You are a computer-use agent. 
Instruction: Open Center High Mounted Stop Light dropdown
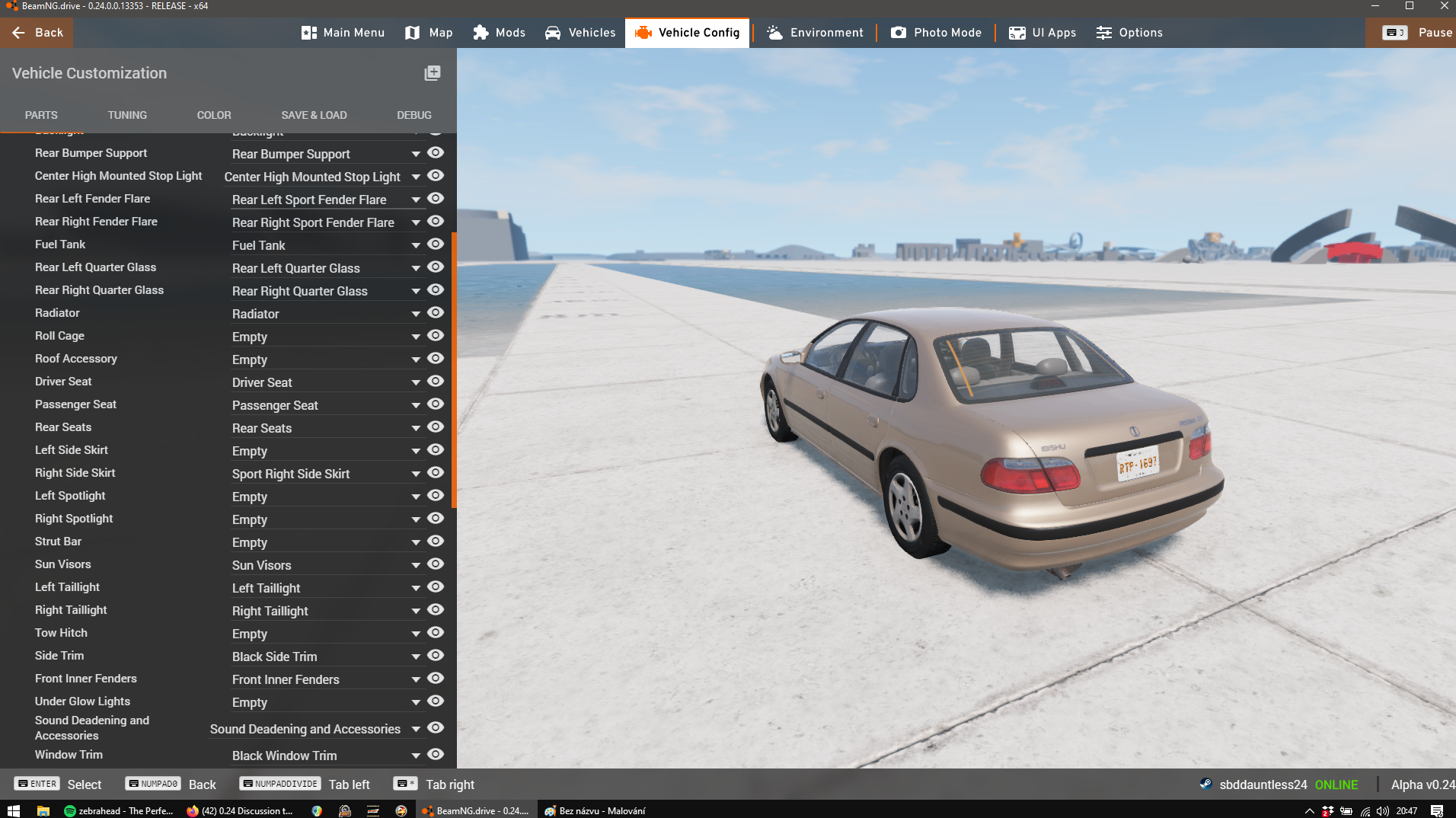323,177
